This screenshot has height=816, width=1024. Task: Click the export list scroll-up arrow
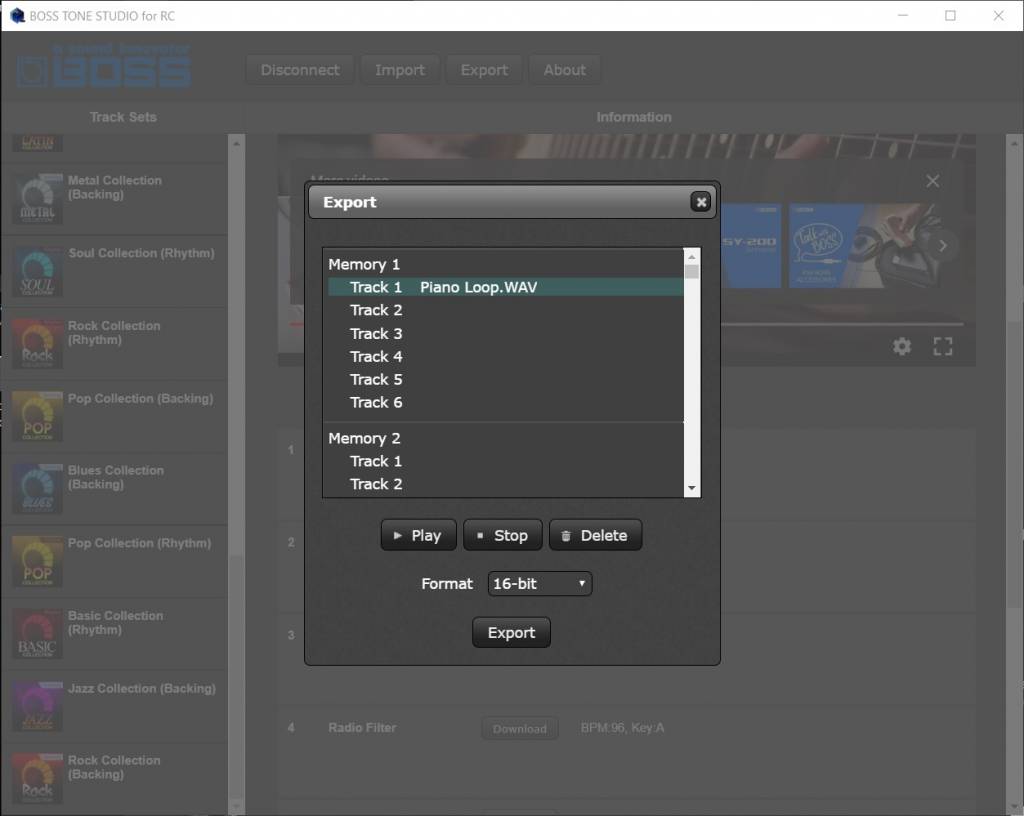coord(692,257)
